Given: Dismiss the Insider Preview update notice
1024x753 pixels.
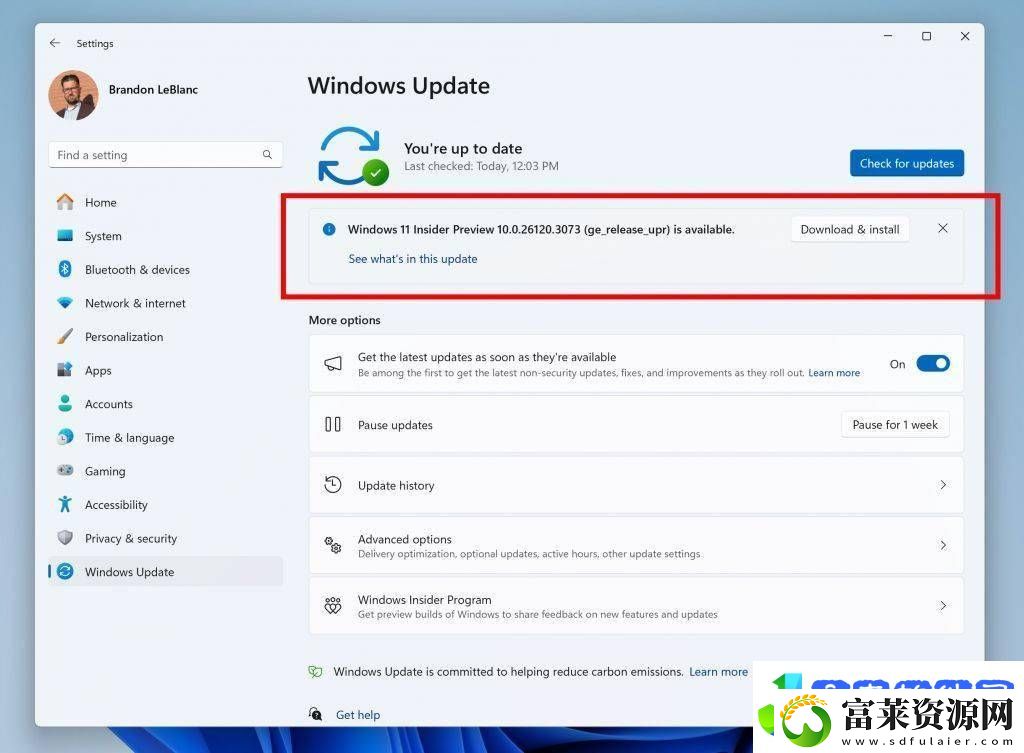Looking at the screenshot, I should [942, 229].
